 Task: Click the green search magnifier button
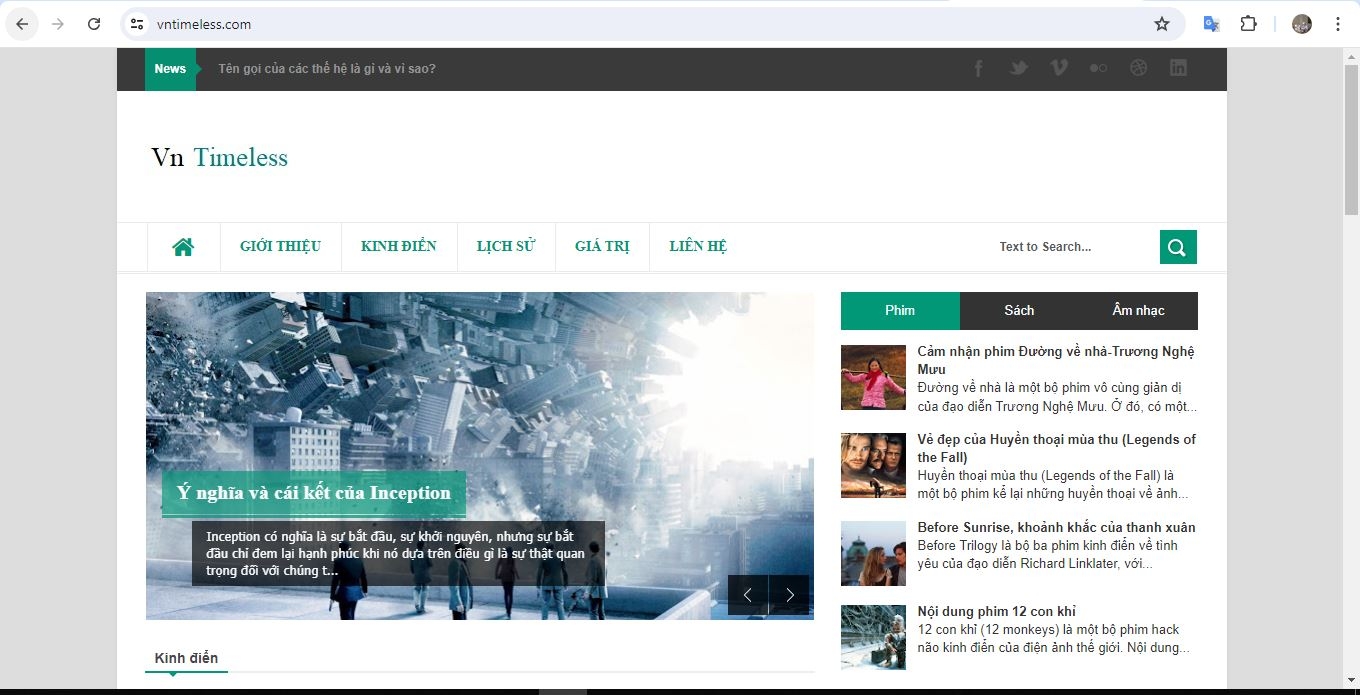[x=1178, y=247]
